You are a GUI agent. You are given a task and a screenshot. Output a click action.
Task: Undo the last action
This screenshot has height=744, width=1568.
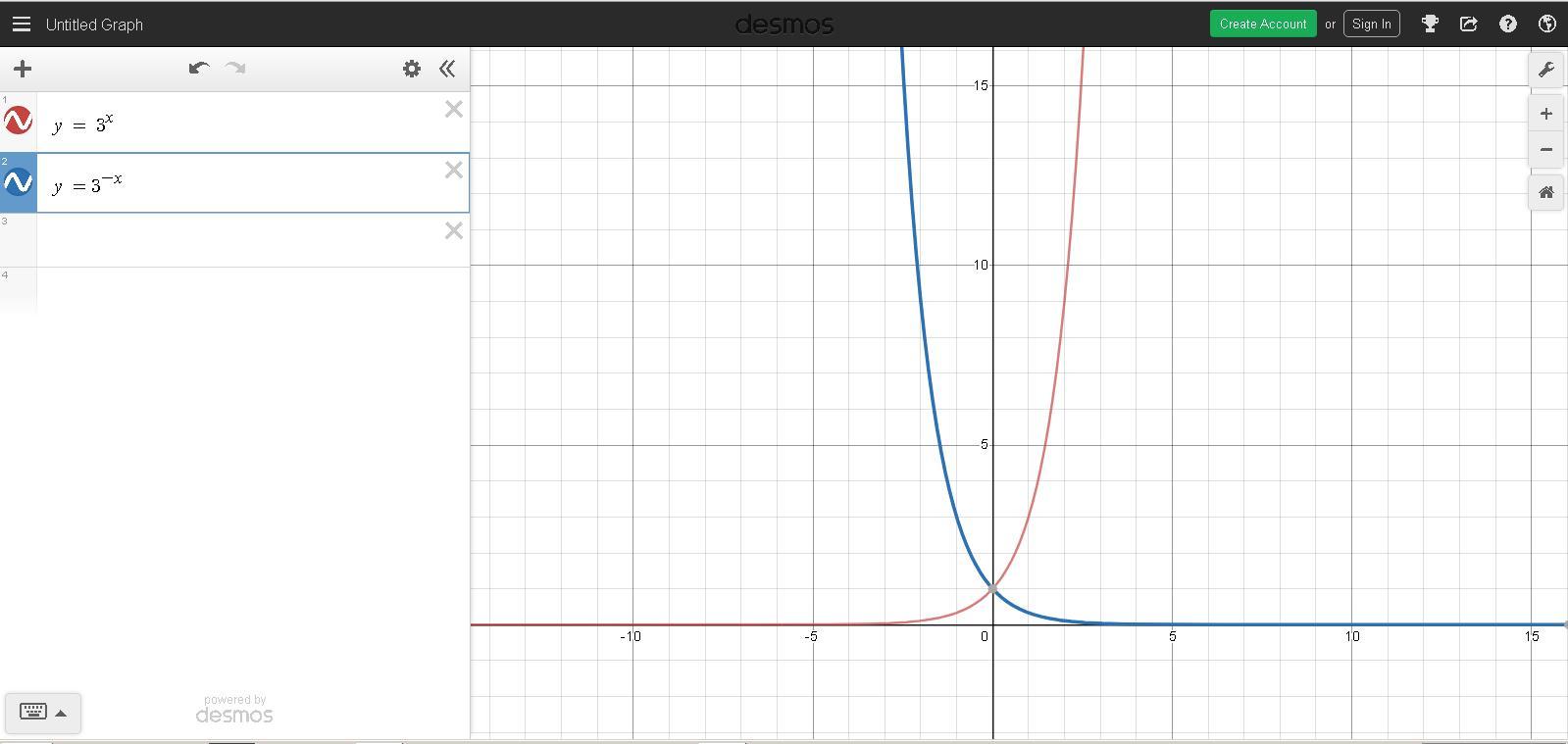(199, 68)
